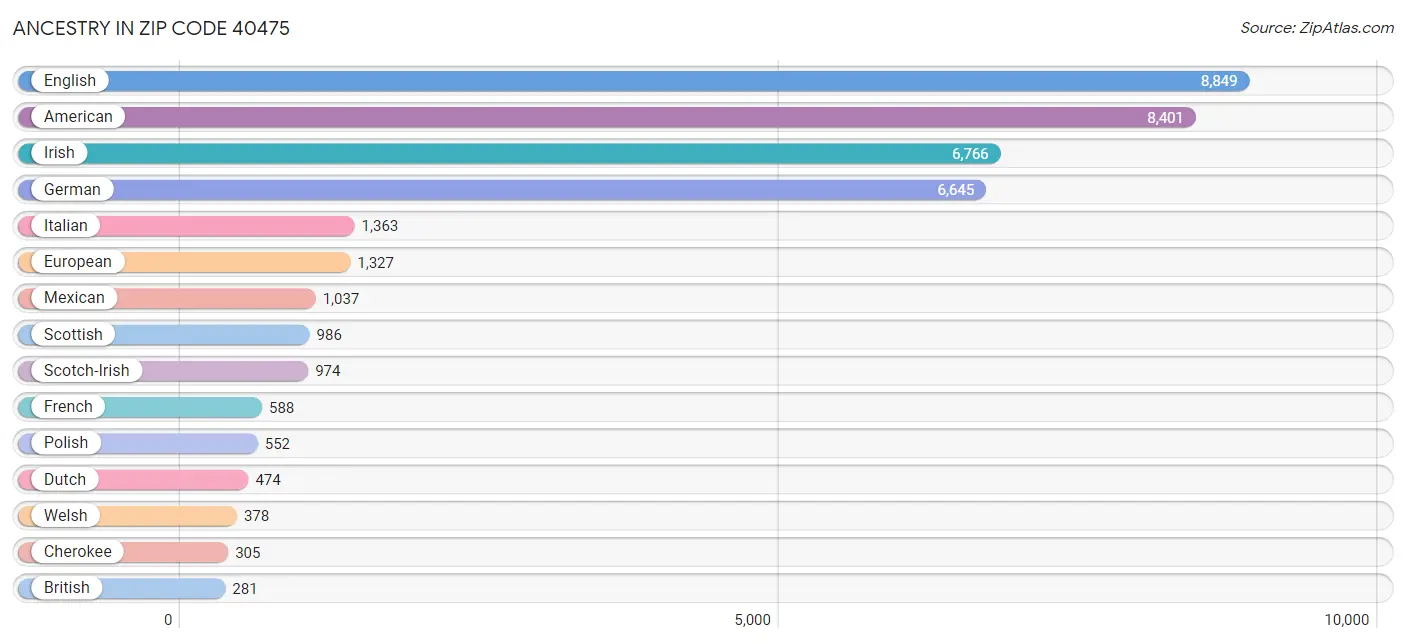Click the Dutch bar label
This screenshot has width=1406, height=644.
point(65,479)
